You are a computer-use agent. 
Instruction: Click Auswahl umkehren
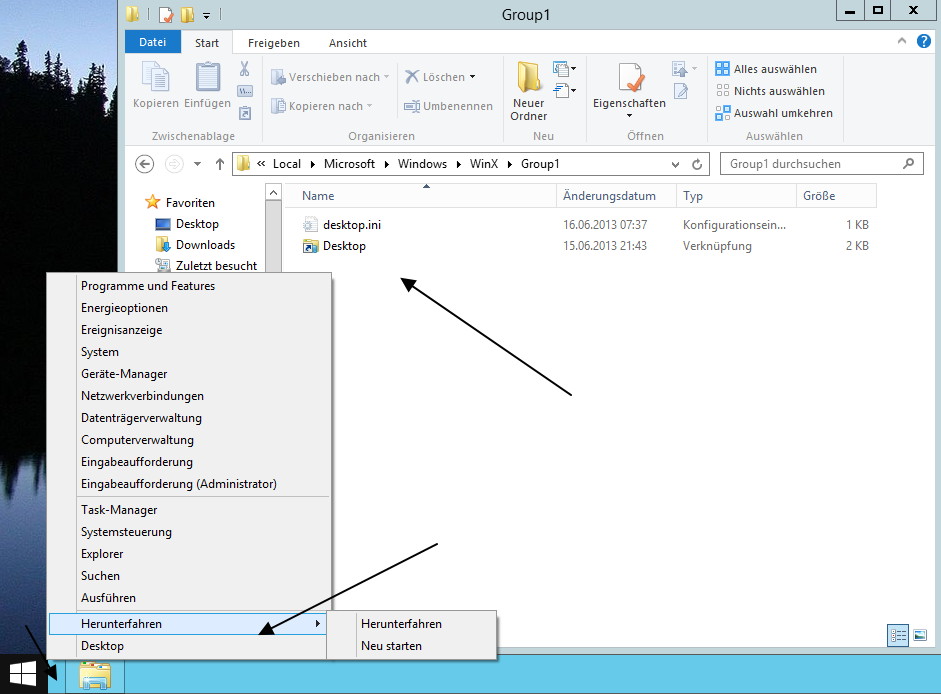pos(774,113)
